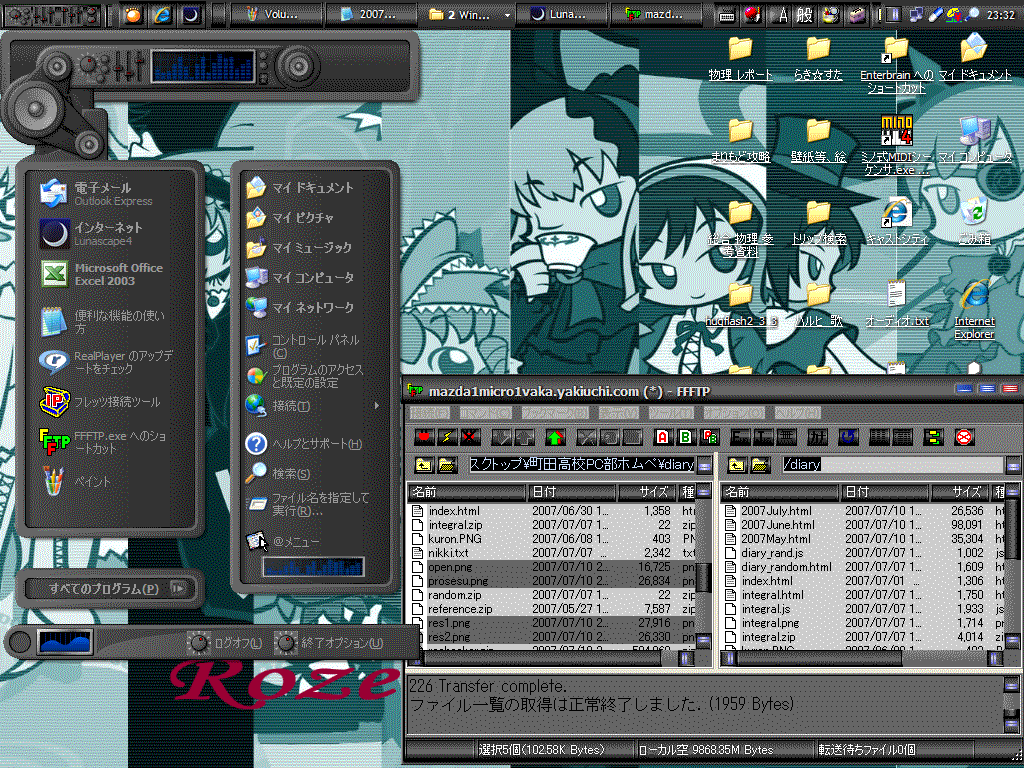Expand 接続(T) submenu in start menu
This screenshot has height=768, width=1024.
coord(313,406)
